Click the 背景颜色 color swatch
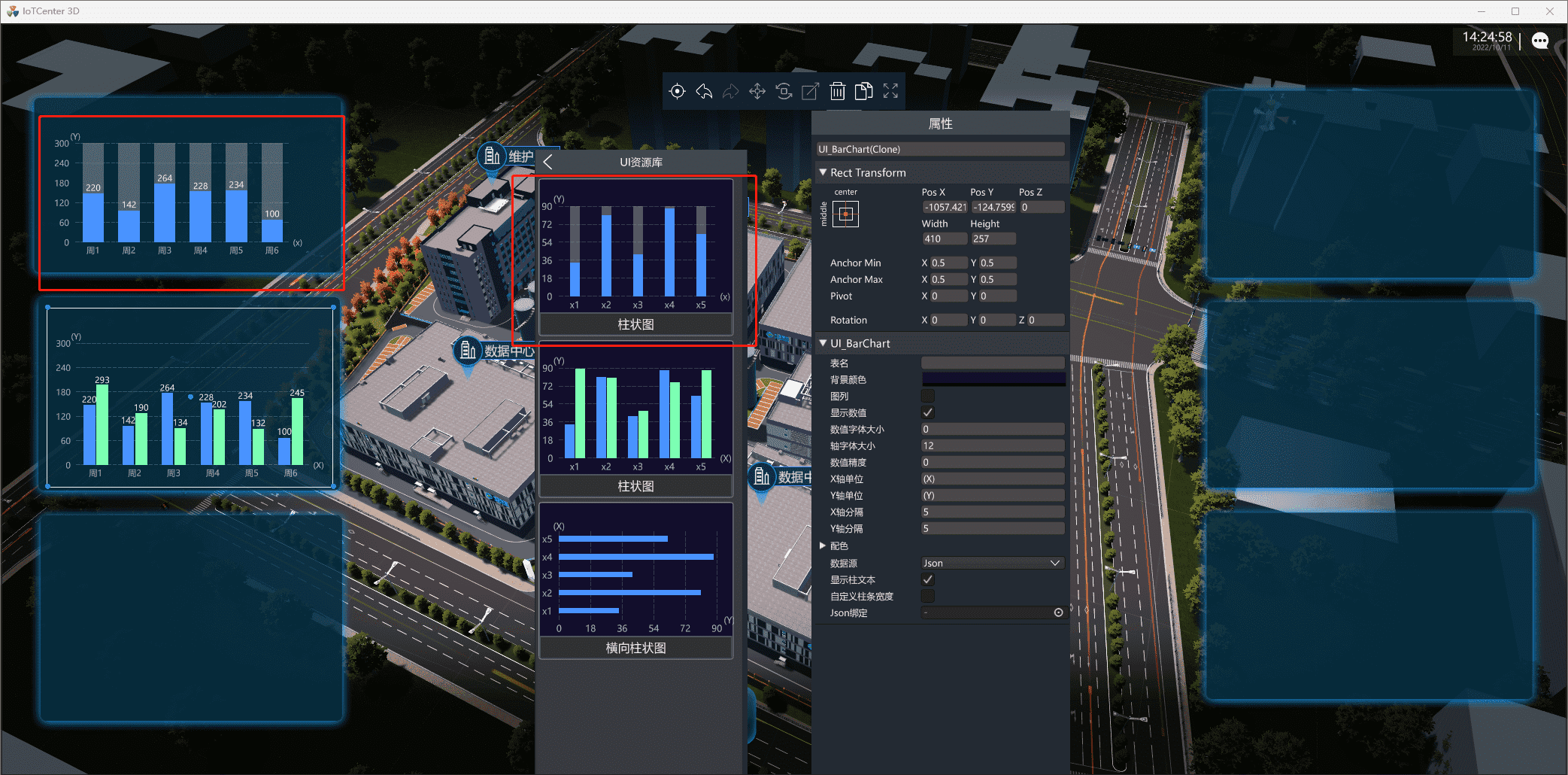 [x=993, y=380]
